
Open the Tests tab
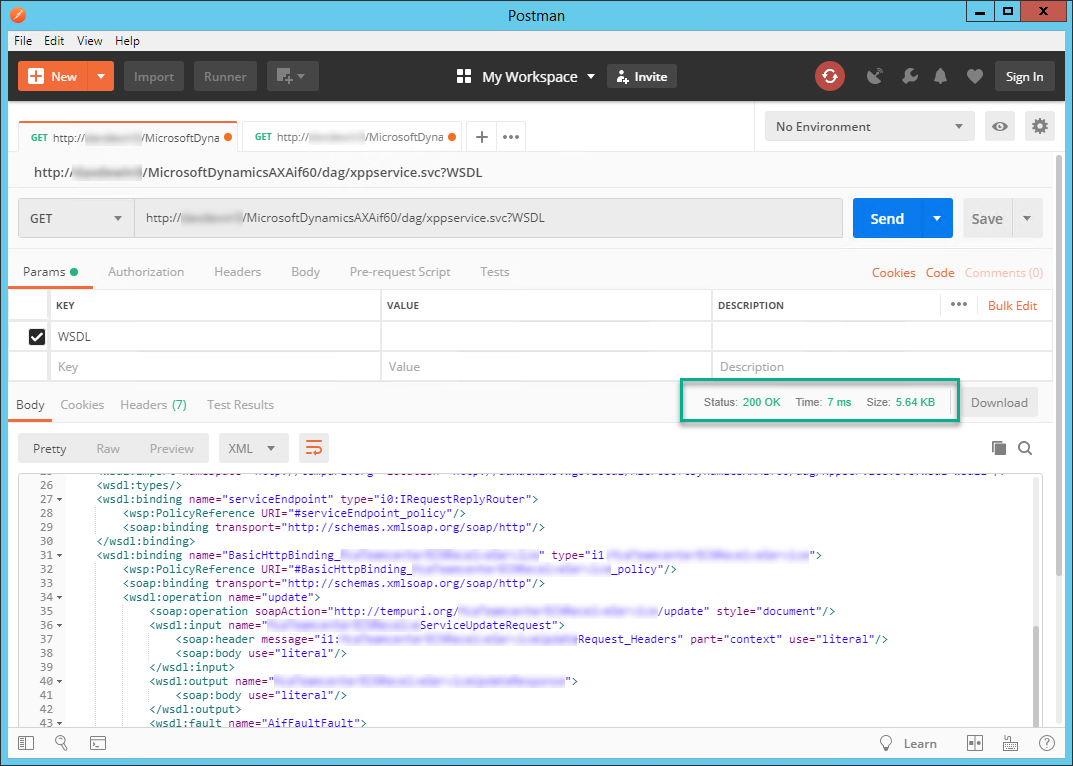495,272
